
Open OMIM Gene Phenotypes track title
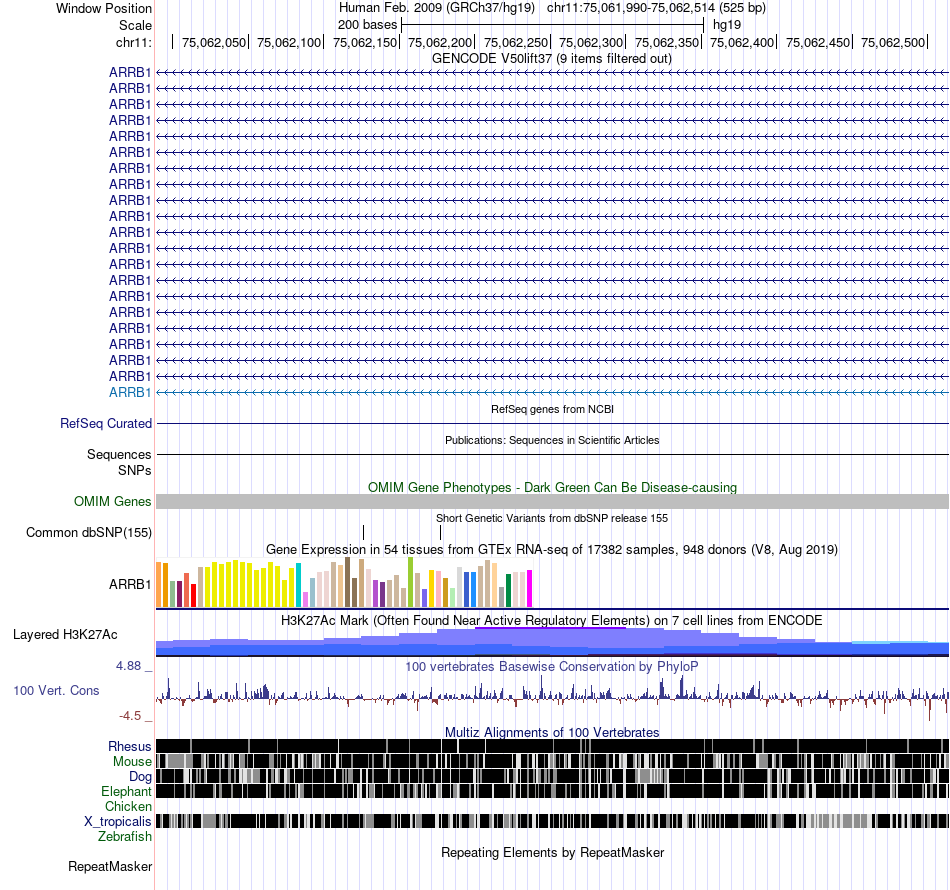552,488
